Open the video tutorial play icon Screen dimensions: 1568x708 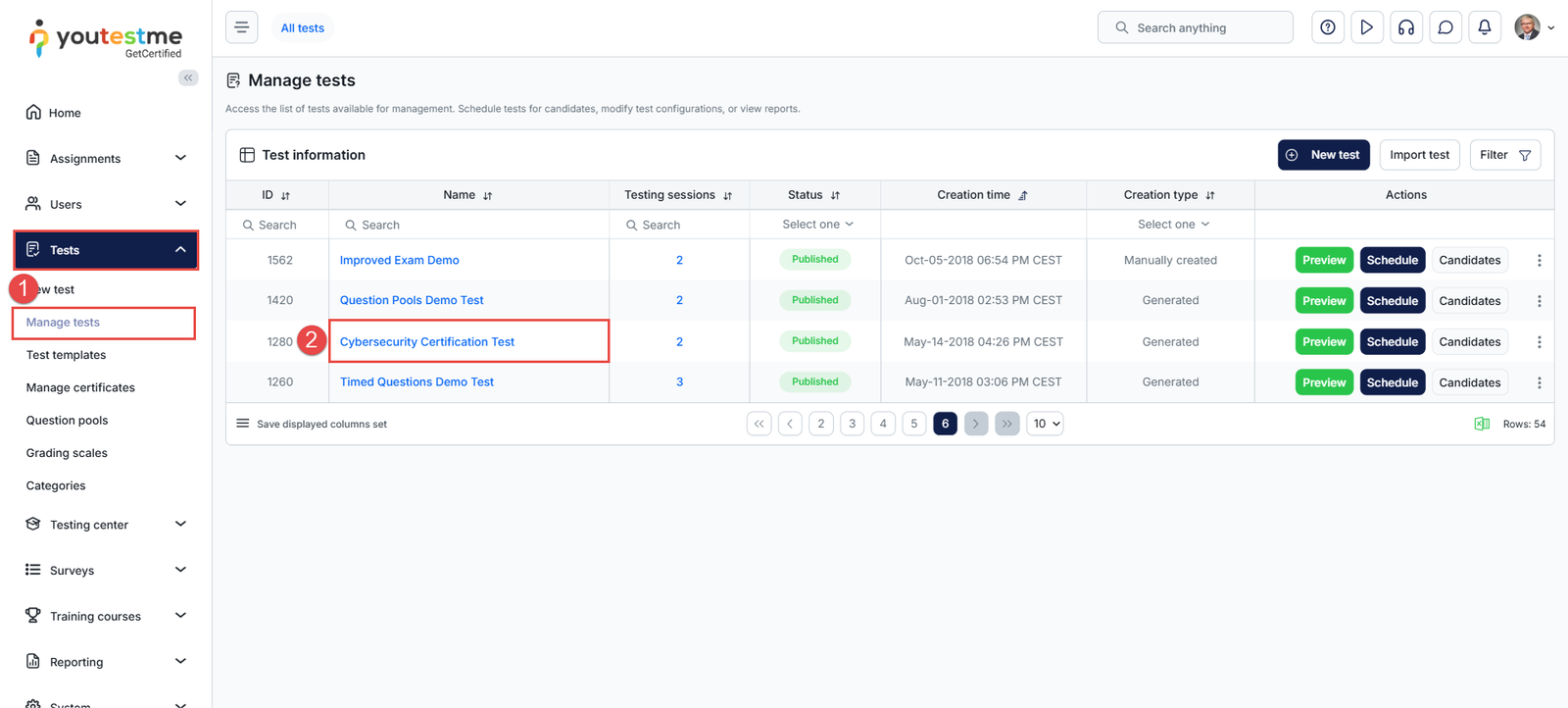point(1366,27)
